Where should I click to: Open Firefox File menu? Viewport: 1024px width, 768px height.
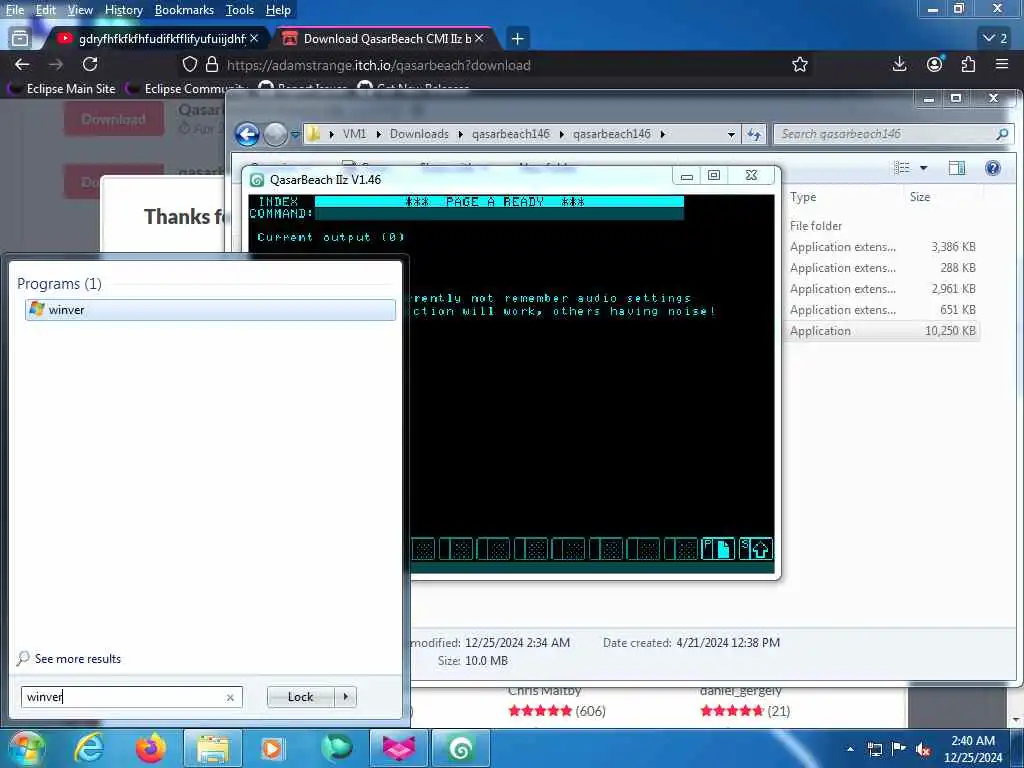15,10
